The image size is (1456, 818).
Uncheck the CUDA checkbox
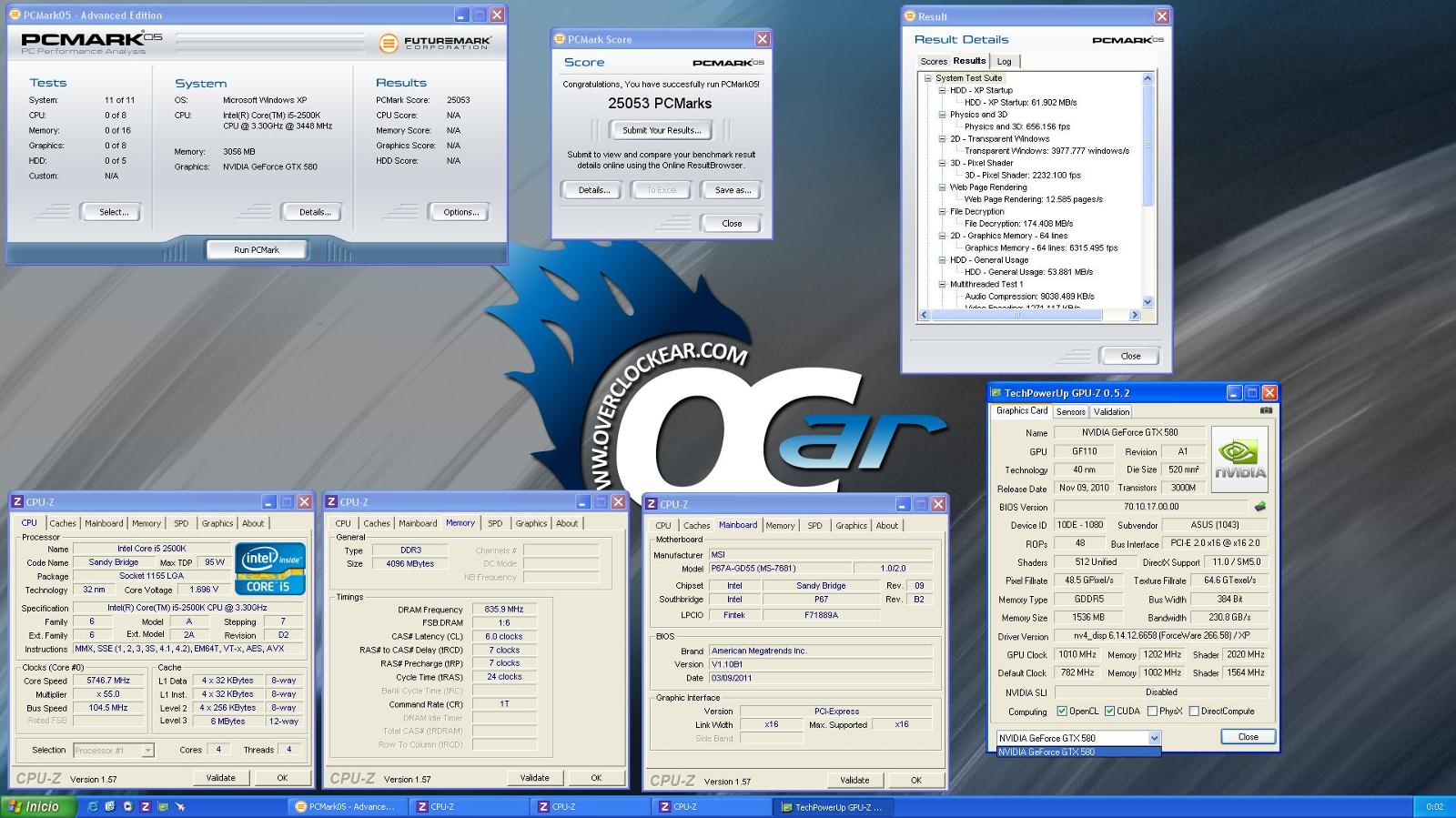pos(1109,712)
